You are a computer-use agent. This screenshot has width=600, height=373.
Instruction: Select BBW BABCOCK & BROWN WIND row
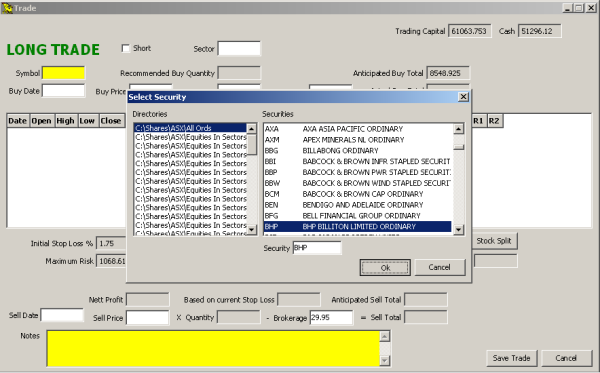coord(357,183)
